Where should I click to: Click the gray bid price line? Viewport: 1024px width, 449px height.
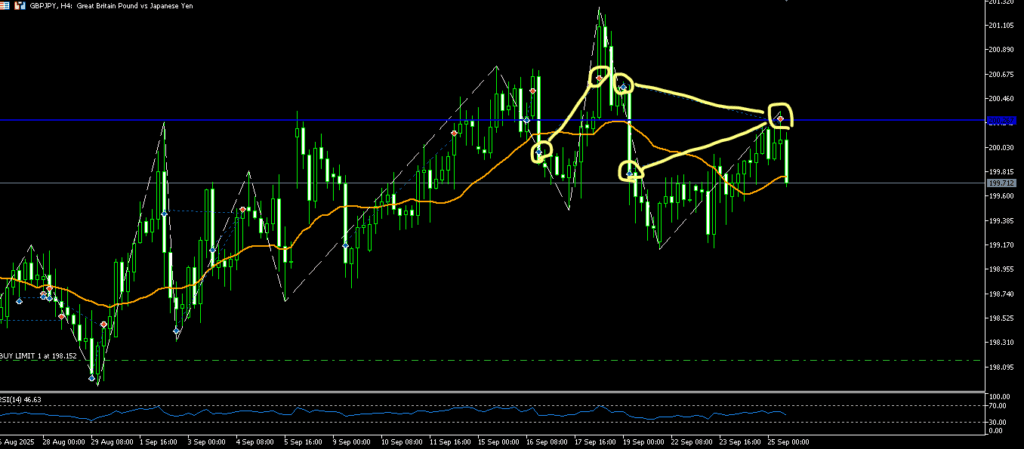tap(300, 183)
